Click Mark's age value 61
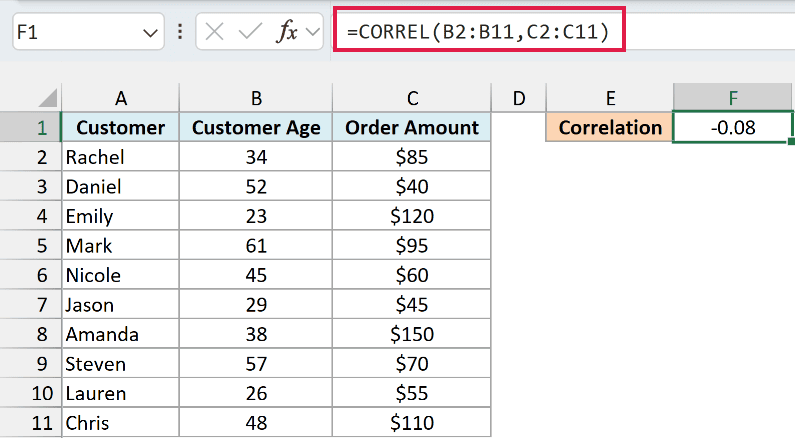795x438 pixels. (x=256, y=246)
